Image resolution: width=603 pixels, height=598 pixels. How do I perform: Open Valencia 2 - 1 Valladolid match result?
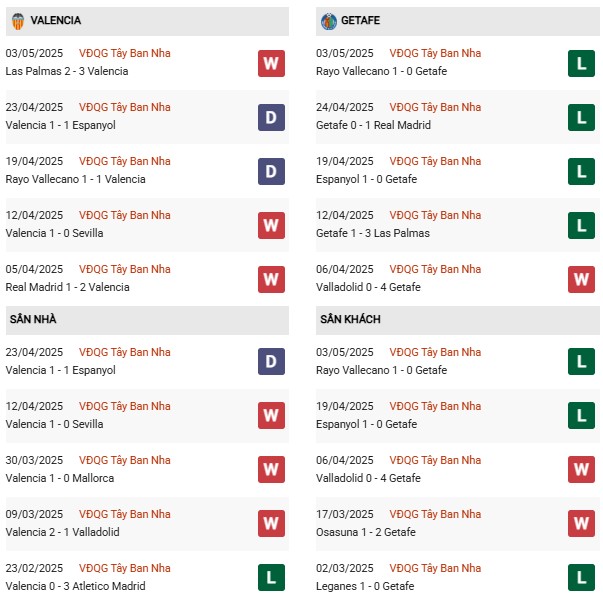(x=62, y=532)
